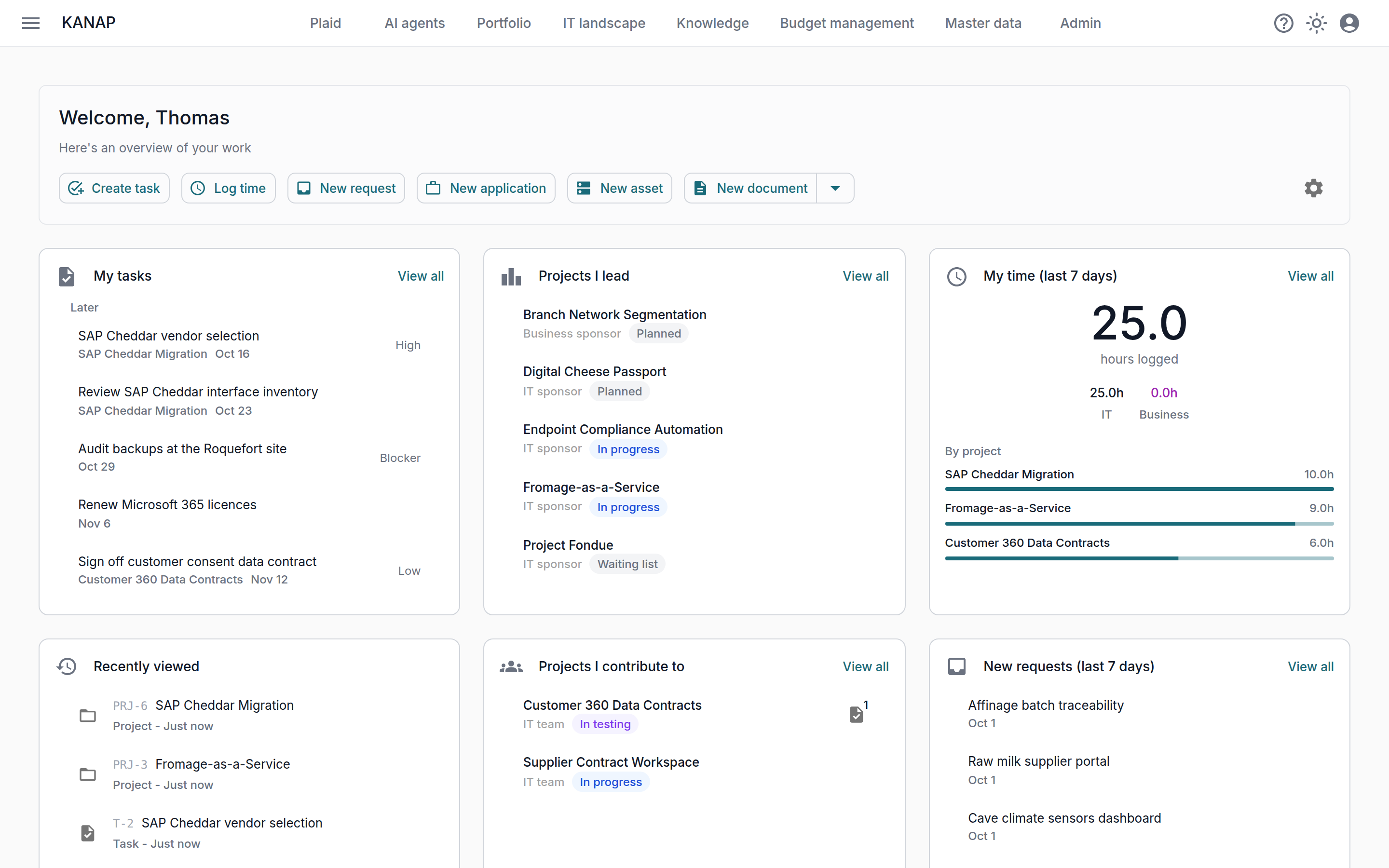Click the Projects I contribute to people icon

coord(511,666)
